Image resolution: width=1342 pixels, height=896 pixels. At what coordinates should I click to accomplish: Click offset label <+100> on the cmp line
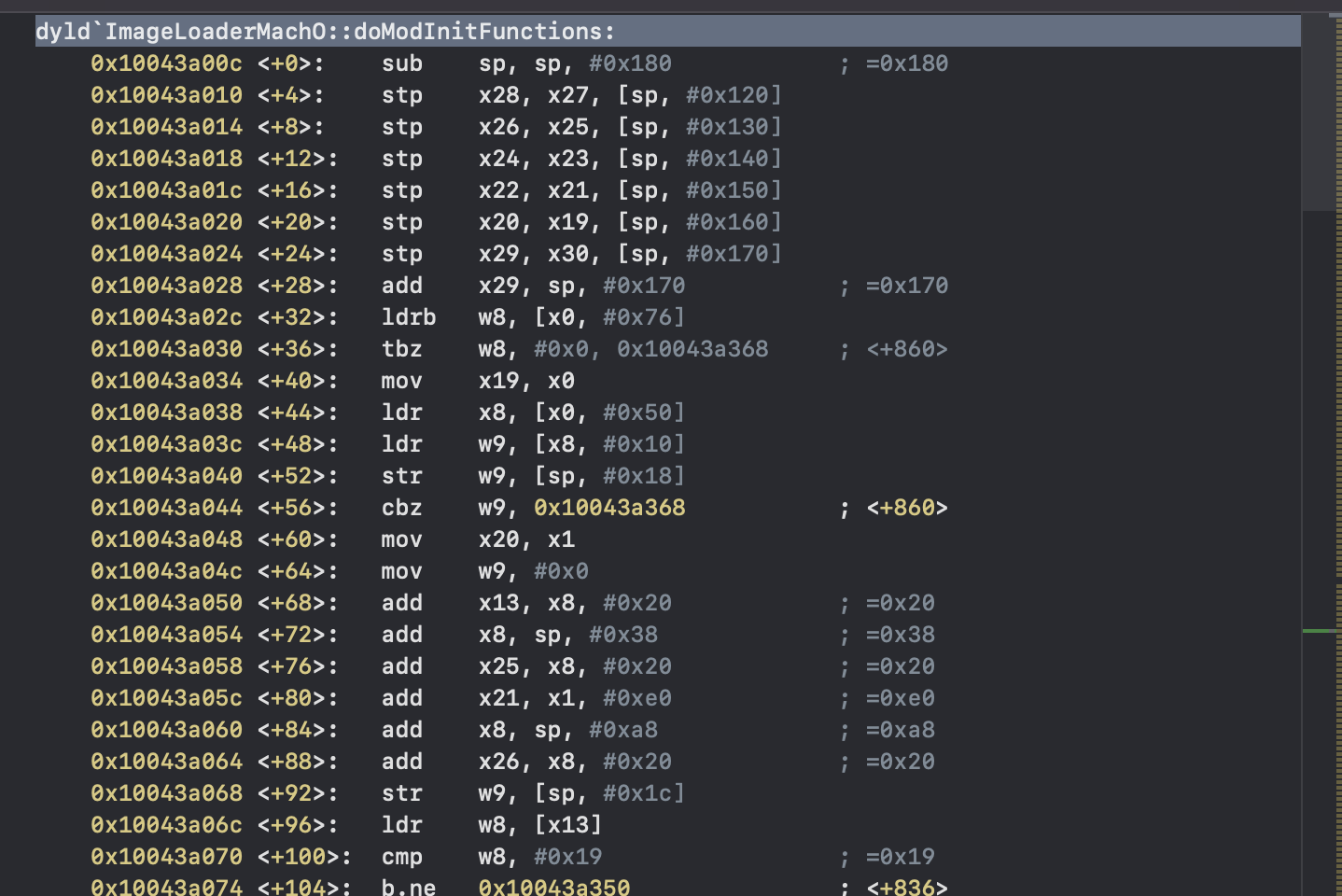pos(305,857)
